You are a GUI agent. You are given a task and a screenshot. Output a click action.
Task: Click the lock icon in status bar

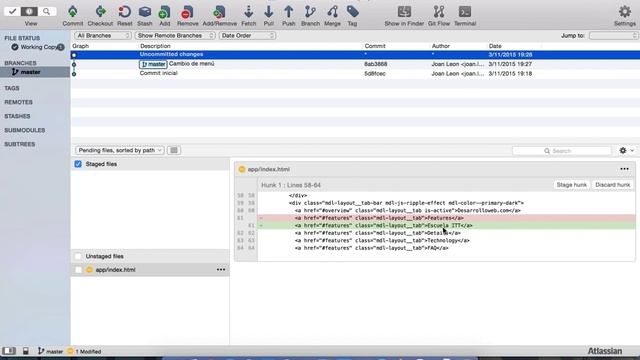26,351
